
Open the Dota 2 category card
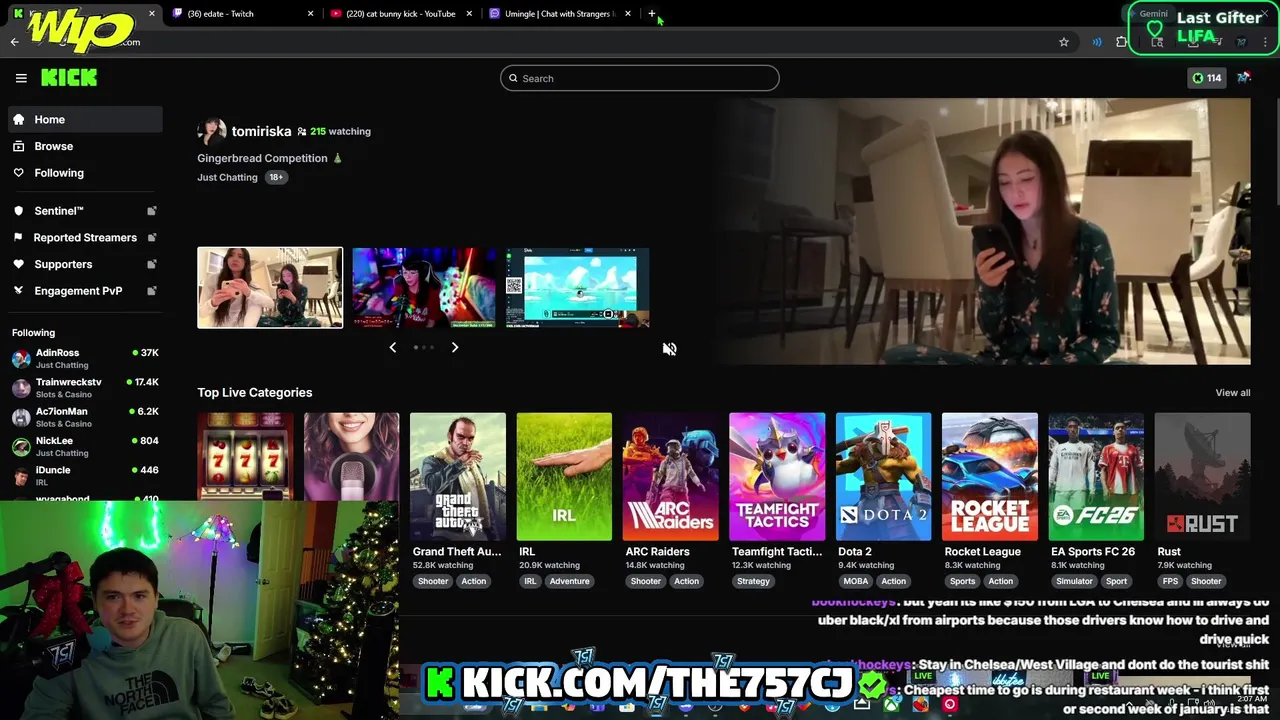click(x=883, y=477)
